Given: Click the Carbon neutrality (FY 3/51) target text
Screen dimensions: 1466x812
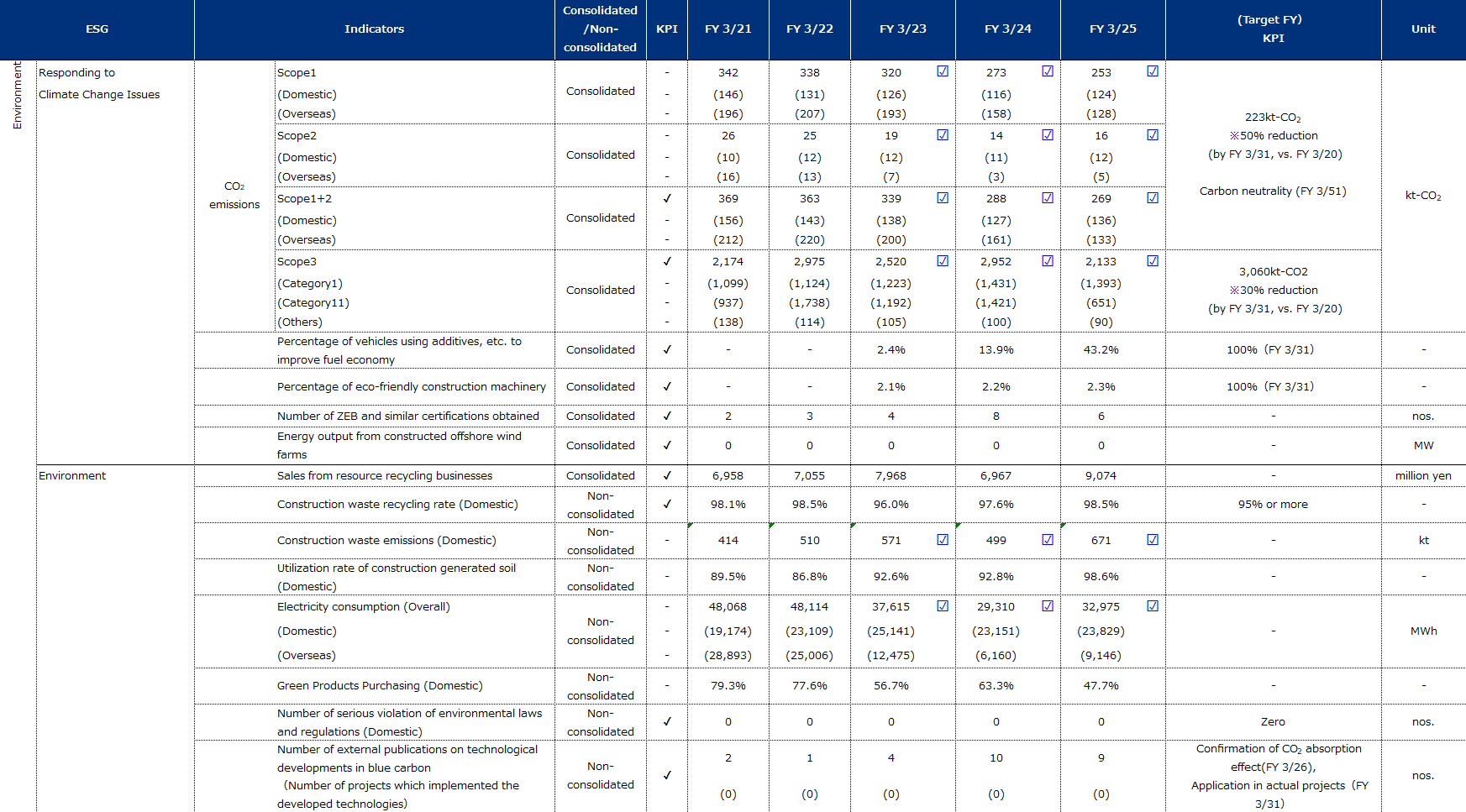Looking at the screenshot, I should click(1272, 191).
